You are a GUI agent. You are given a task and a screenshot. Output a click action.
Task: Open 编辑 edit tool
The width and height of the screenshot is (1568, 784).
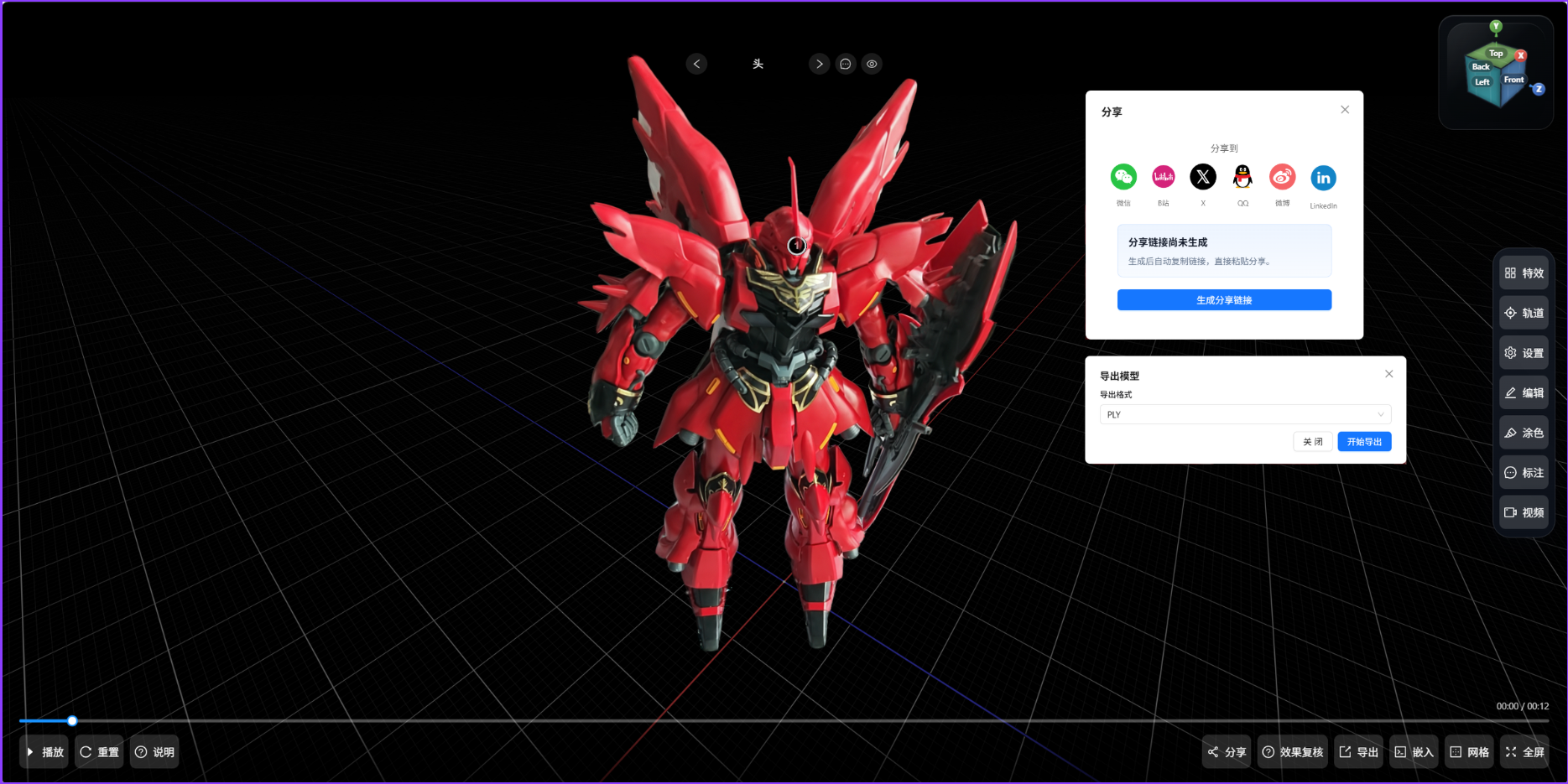coord(1524,393)
